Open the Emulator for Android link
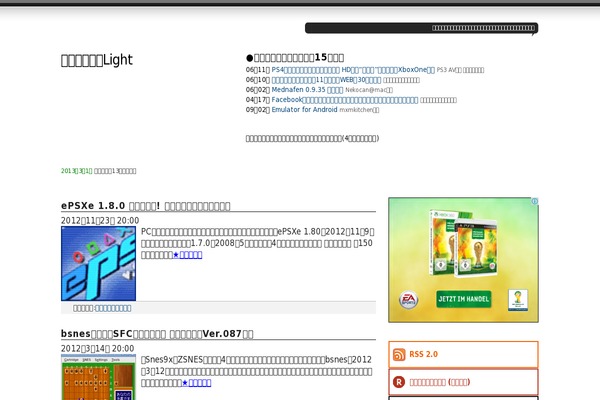This screenshot has height=400, width=600. point(305,110)
